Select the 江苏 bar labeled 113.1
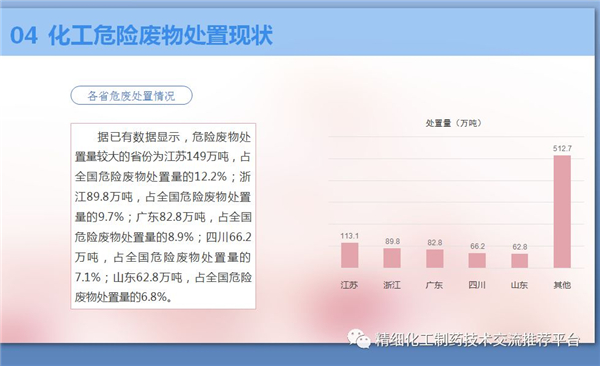 (349, 255)
